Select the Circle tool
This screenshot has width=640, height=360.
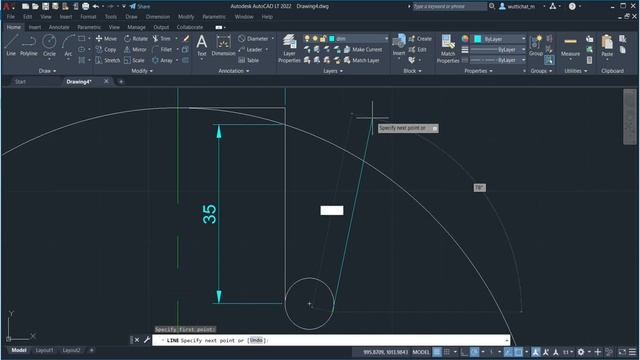[x=49, y=45]
